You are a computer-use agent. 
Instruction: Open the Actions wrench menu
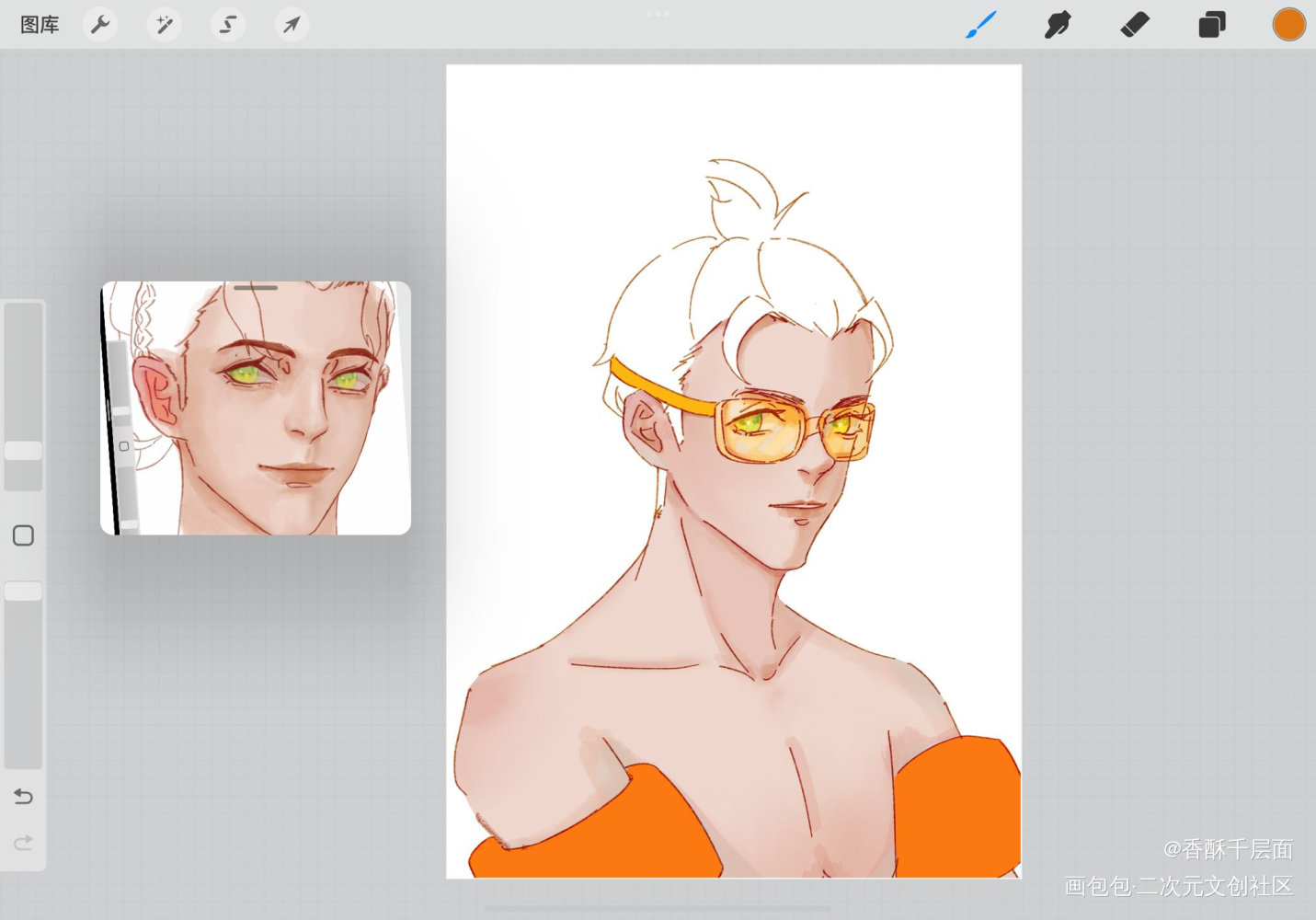100,25
